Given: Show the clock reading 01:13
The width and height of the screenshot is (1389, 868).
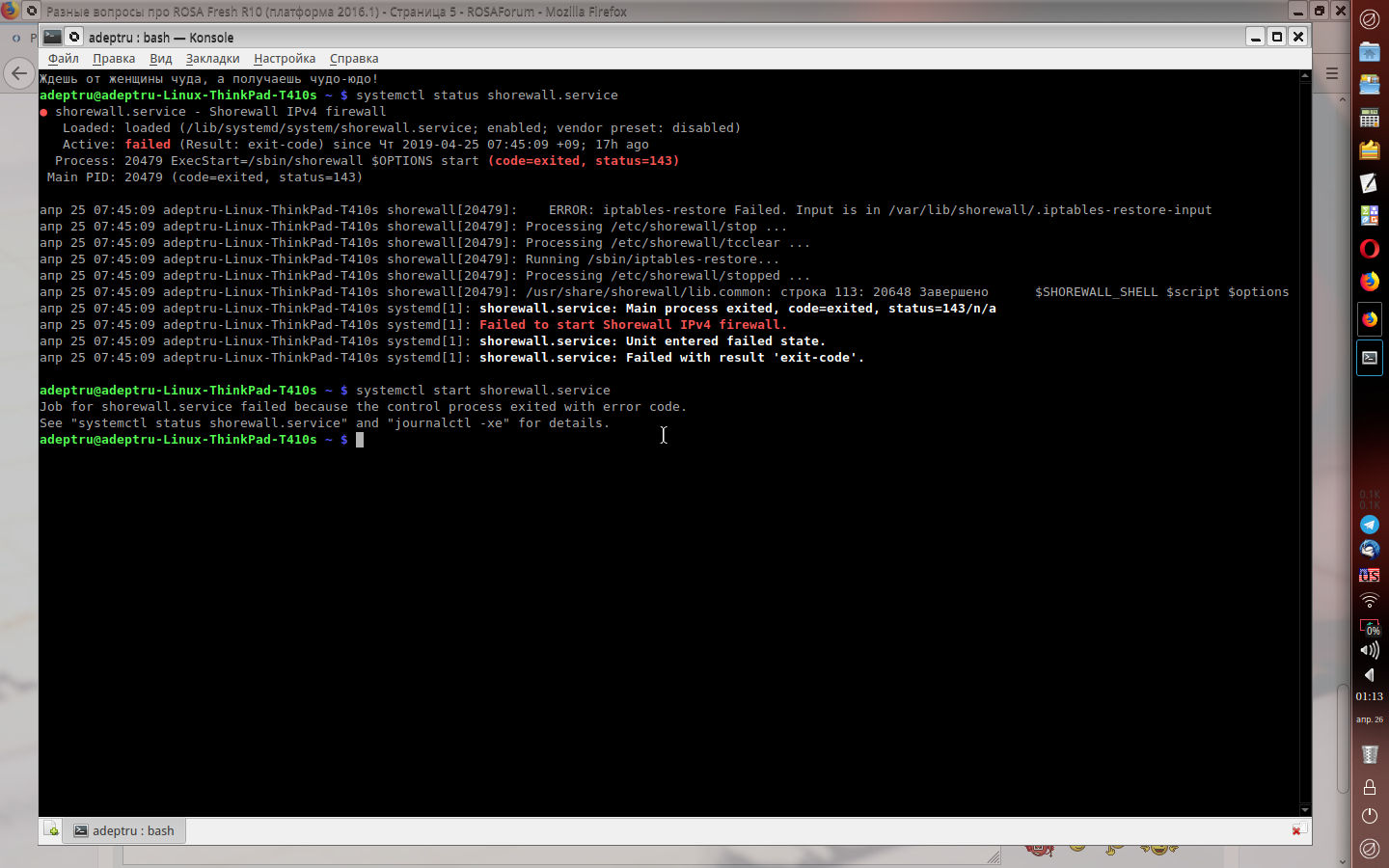Looking at the screenshot, I should [x=1369, y=696].
